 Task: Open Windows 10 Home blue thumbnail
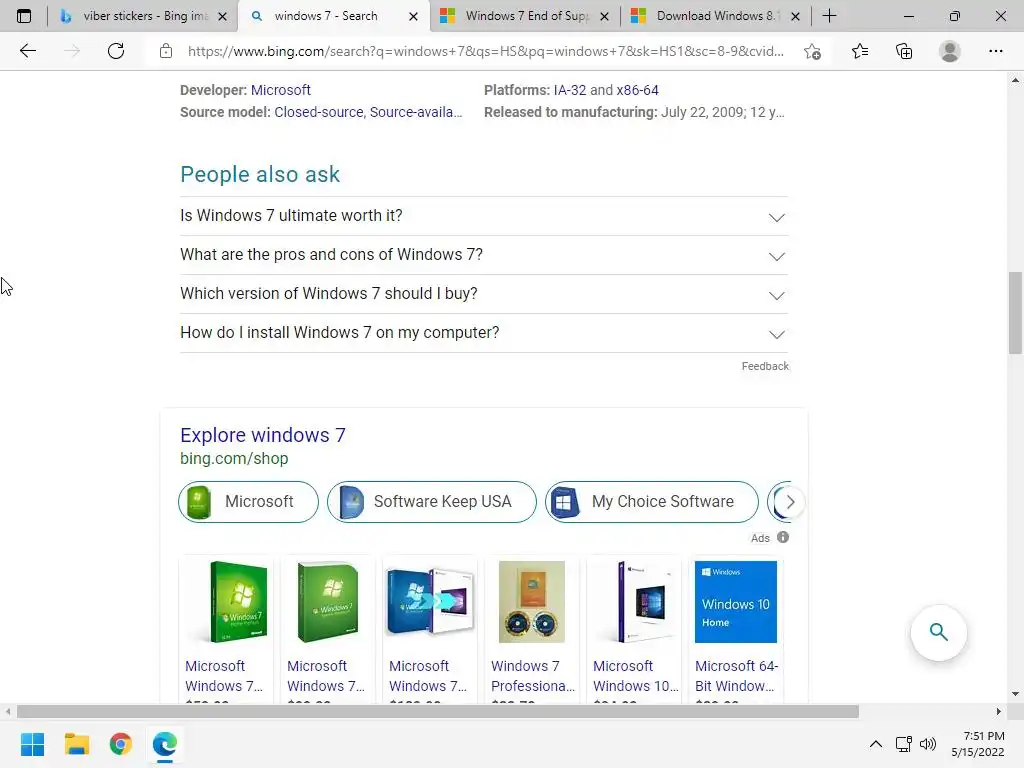(736, 602)
